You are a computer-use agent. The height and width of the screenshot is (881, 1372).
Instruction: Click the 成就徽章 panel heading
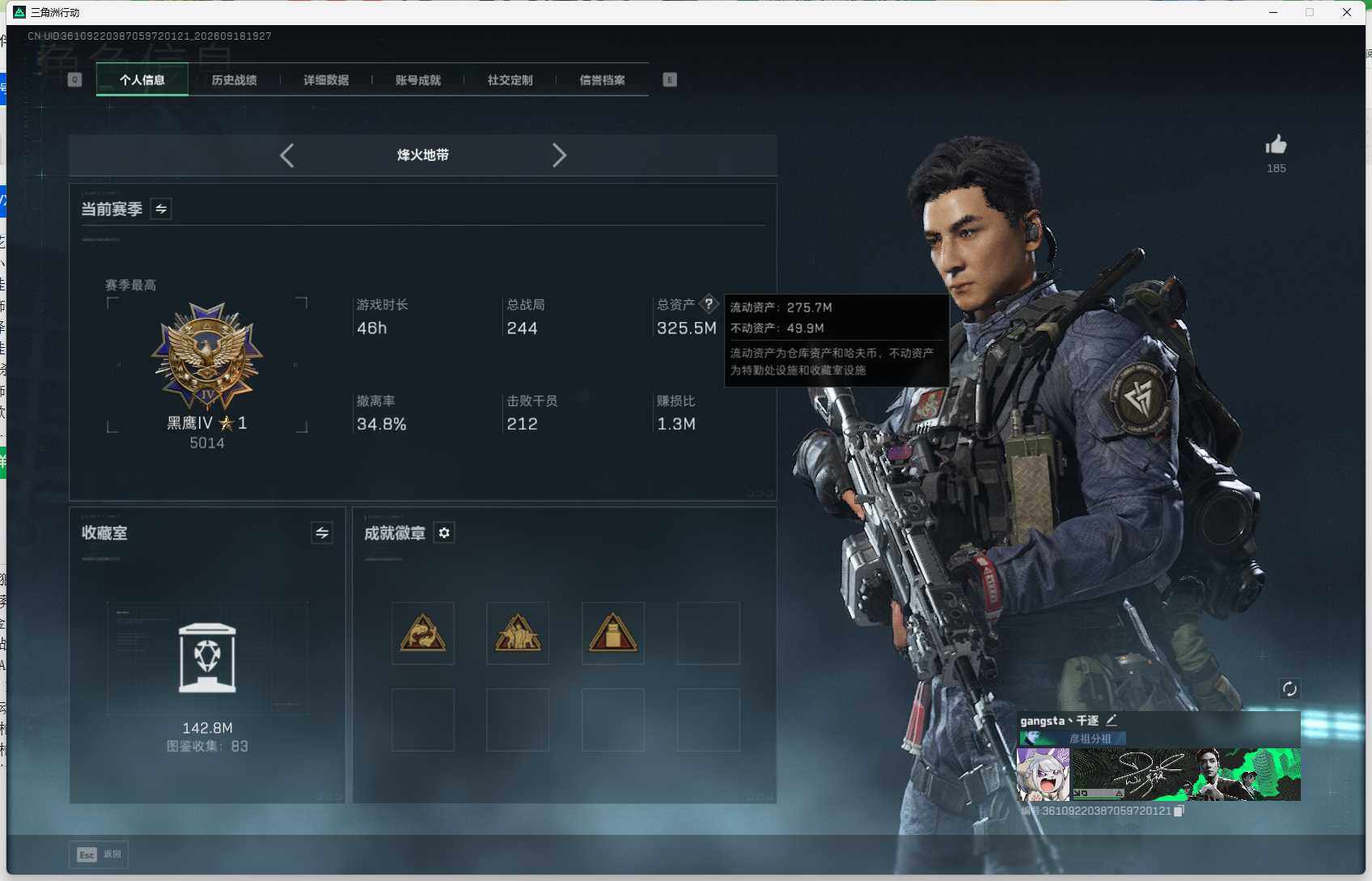coord(395,533)
